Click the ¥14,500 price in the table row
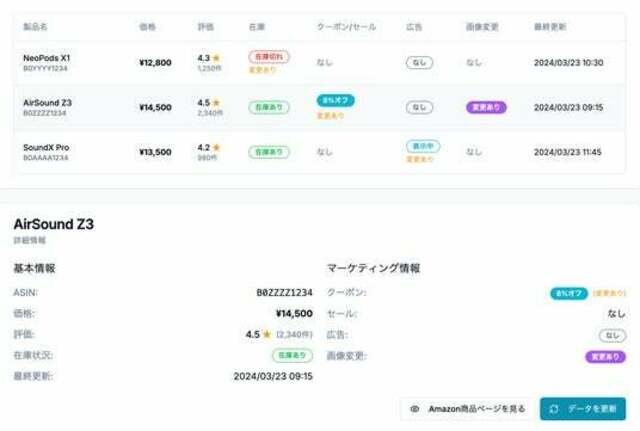The image size is (640, 431). coord(155,107)
